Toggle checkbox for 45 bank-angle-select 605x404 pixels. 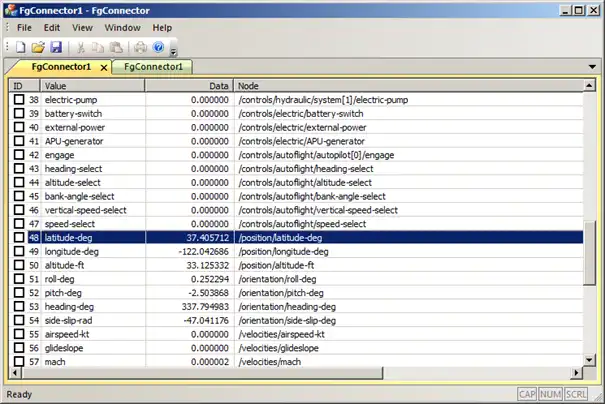tap(19, 196)
